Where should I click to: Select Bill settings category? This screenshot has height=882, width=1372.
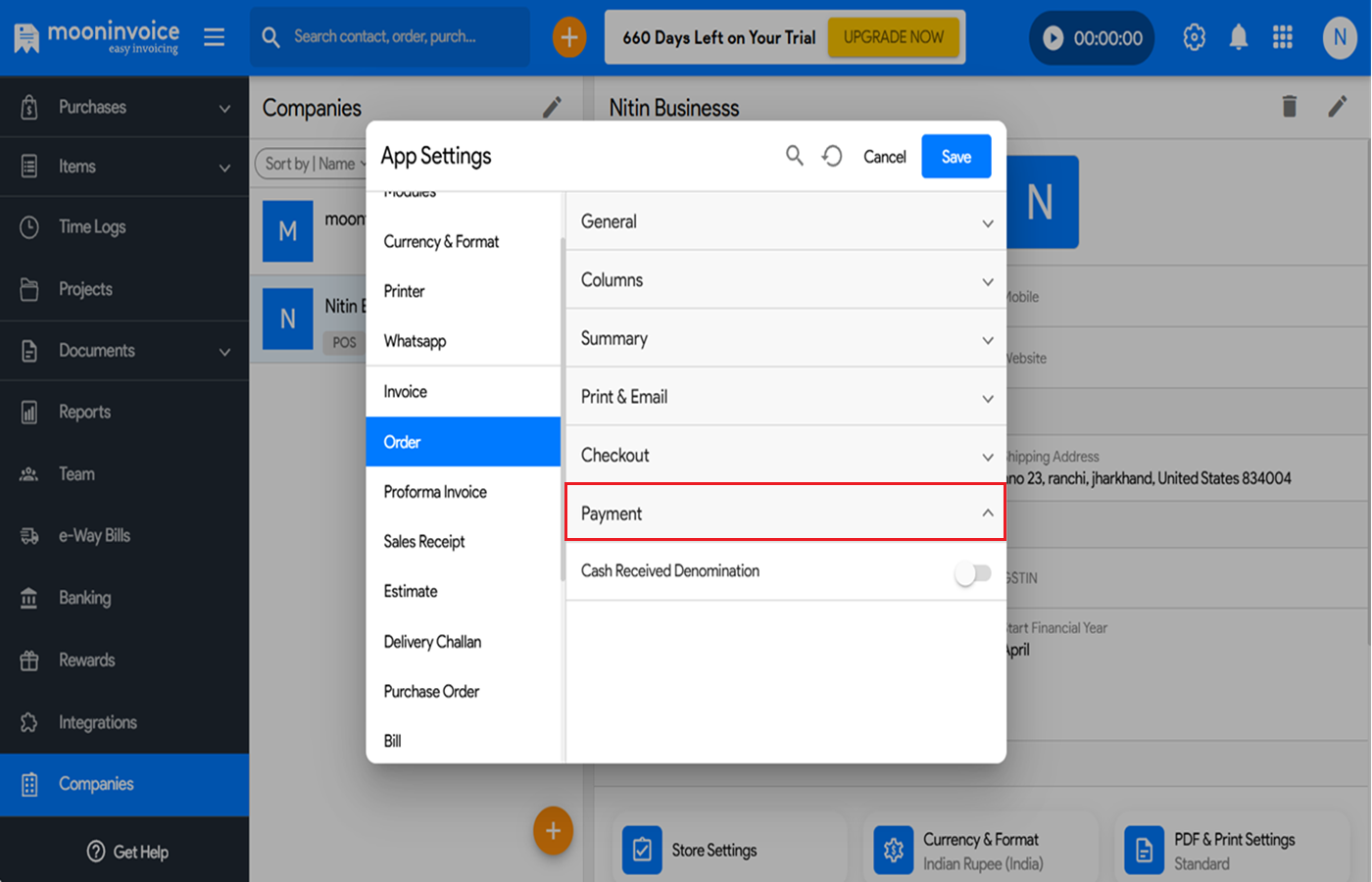[464, 741]
